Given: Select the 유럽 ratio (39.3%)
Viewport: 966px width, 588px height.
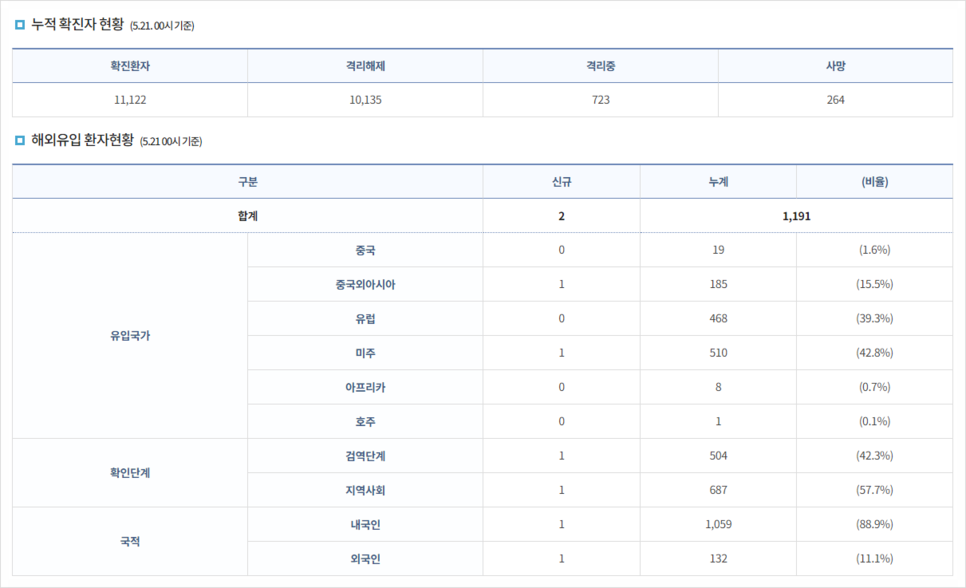Looking at the screenshot, I should point(875,319).
